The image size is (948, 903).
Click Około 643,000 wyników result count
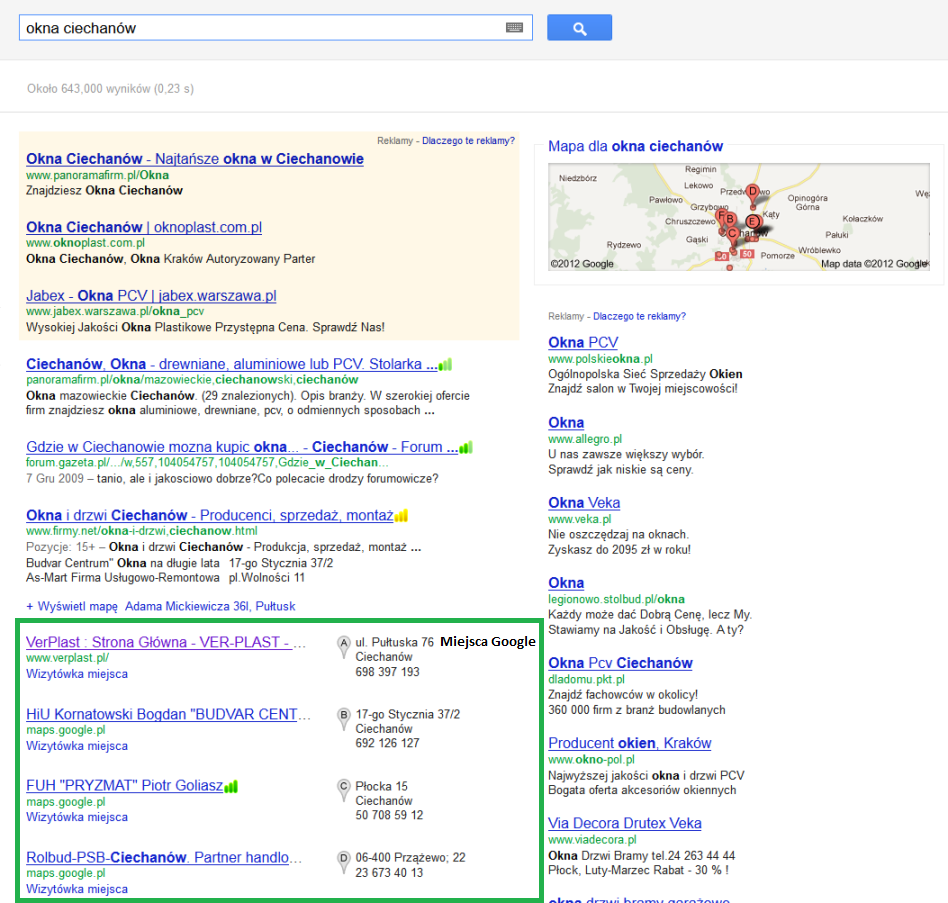pos(111,89)
